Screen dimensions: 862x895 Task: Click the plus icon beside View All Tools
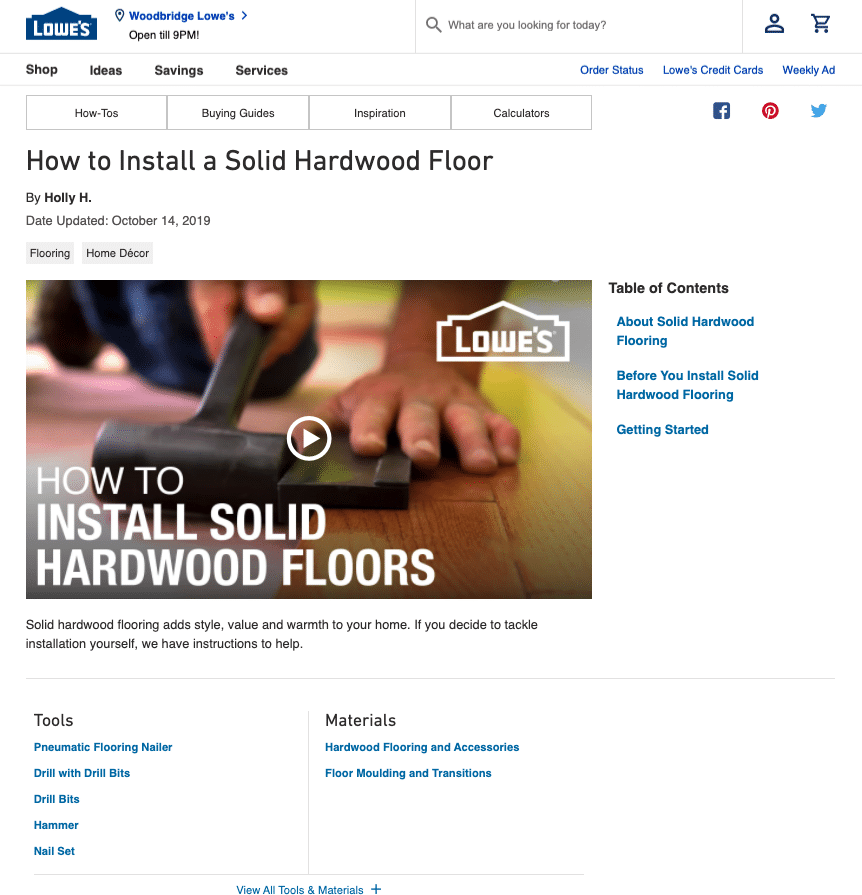coord(376,889)
